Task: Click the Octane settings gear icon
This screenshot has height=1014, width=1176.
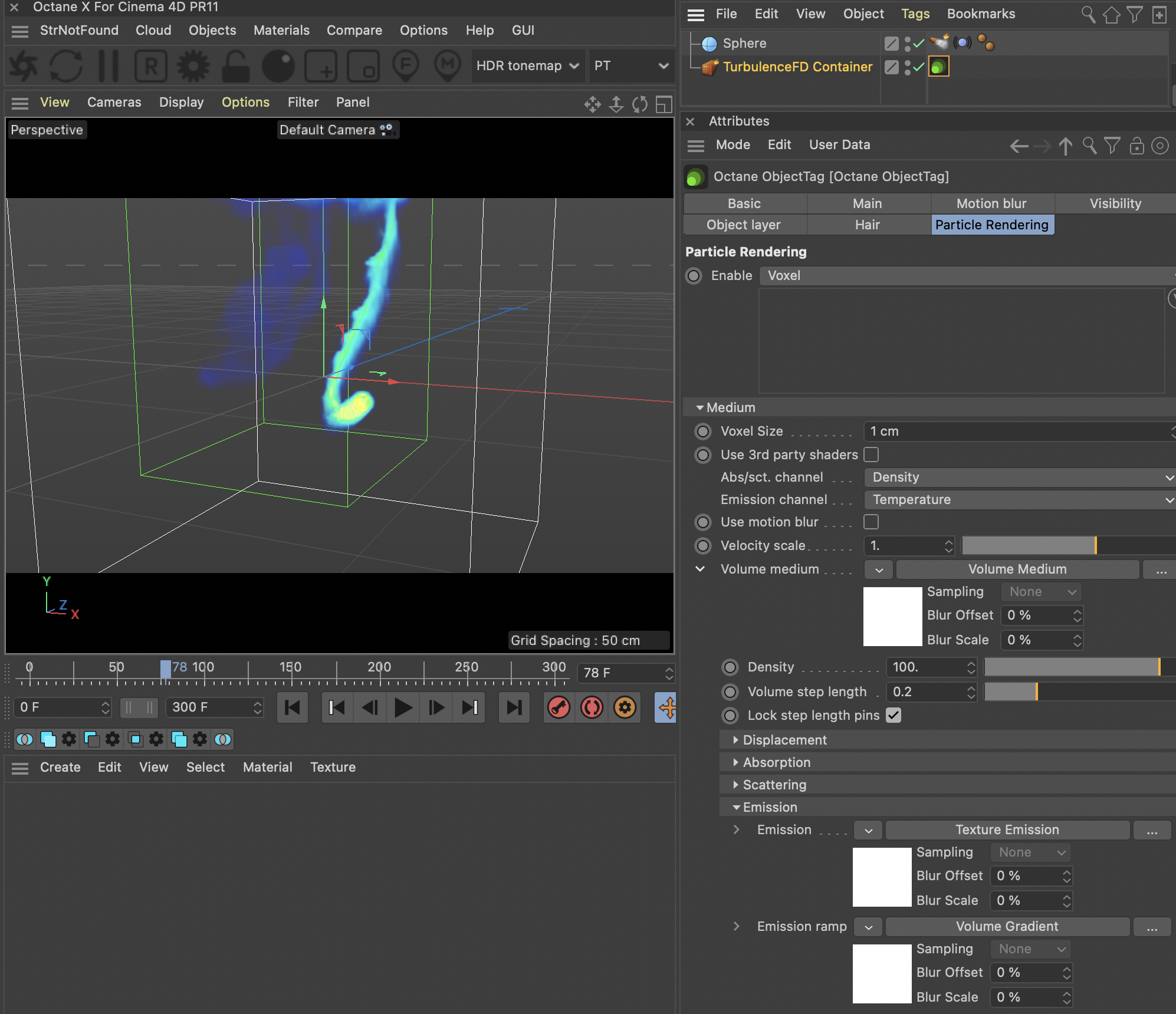Action: (193, 66)
